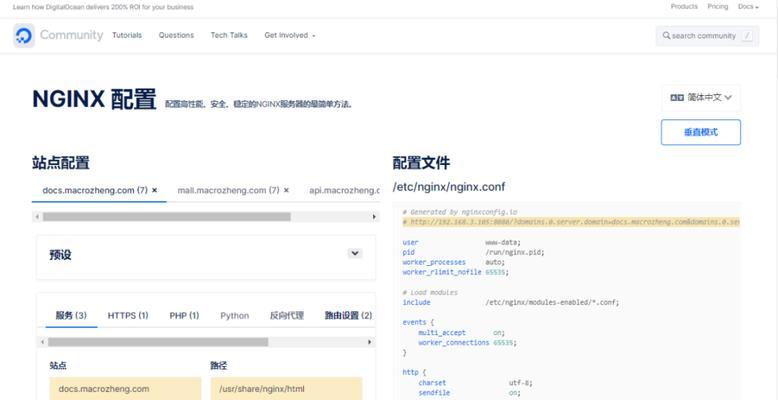Switch to the 反向代理 tab
778x400 pixels.
(287, 316)
